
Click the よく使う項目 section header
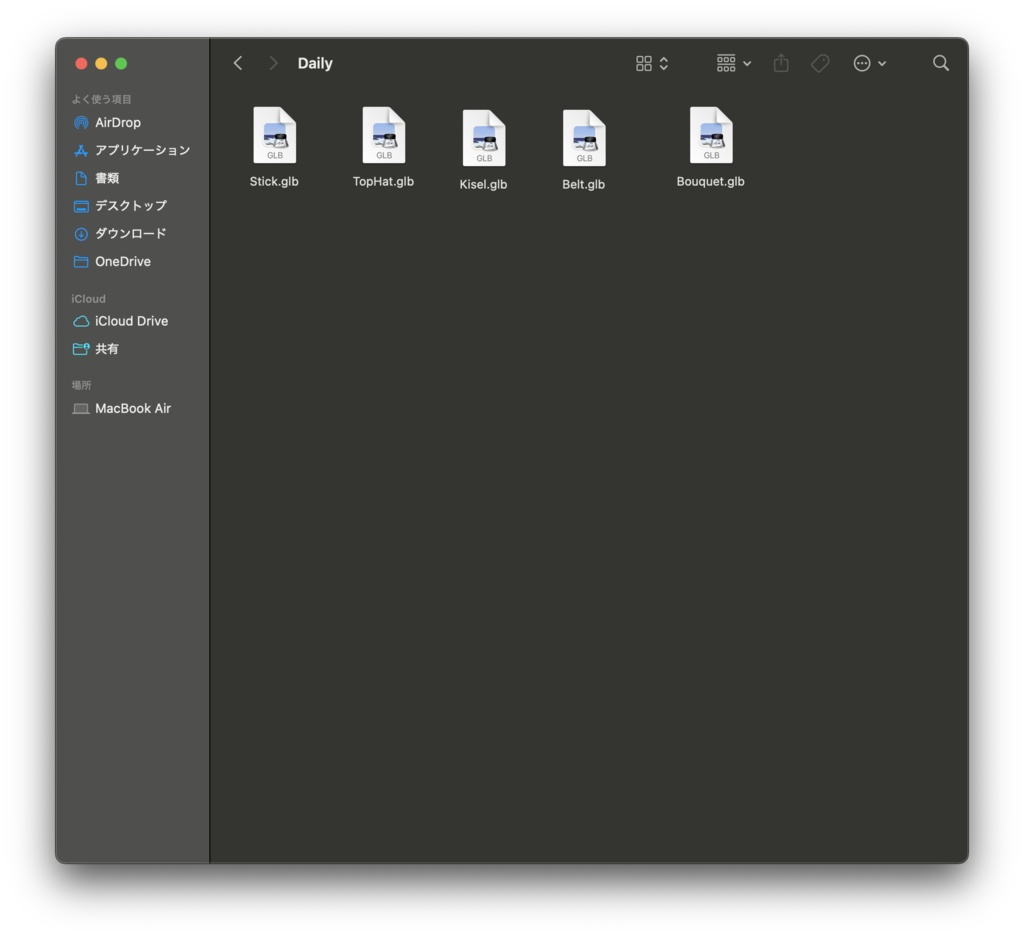101,99
